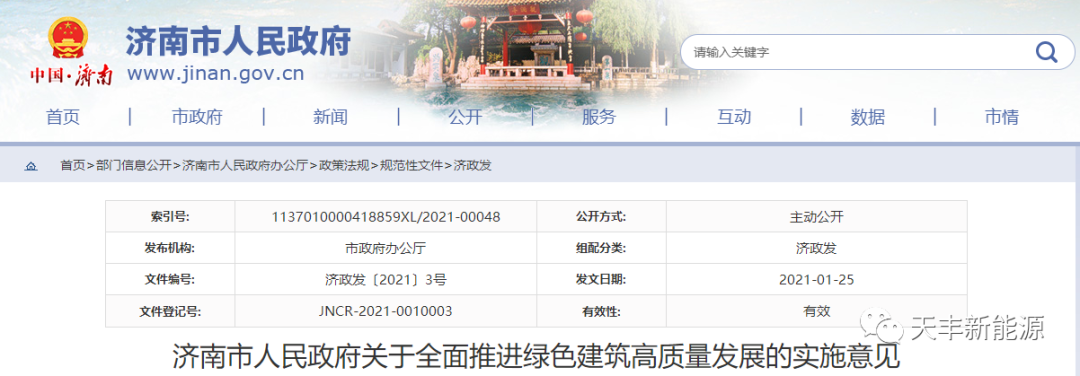This screenshot has width=1080, height=376.
Task: Open the 服务 navigation item
Action: coord(599,117)
